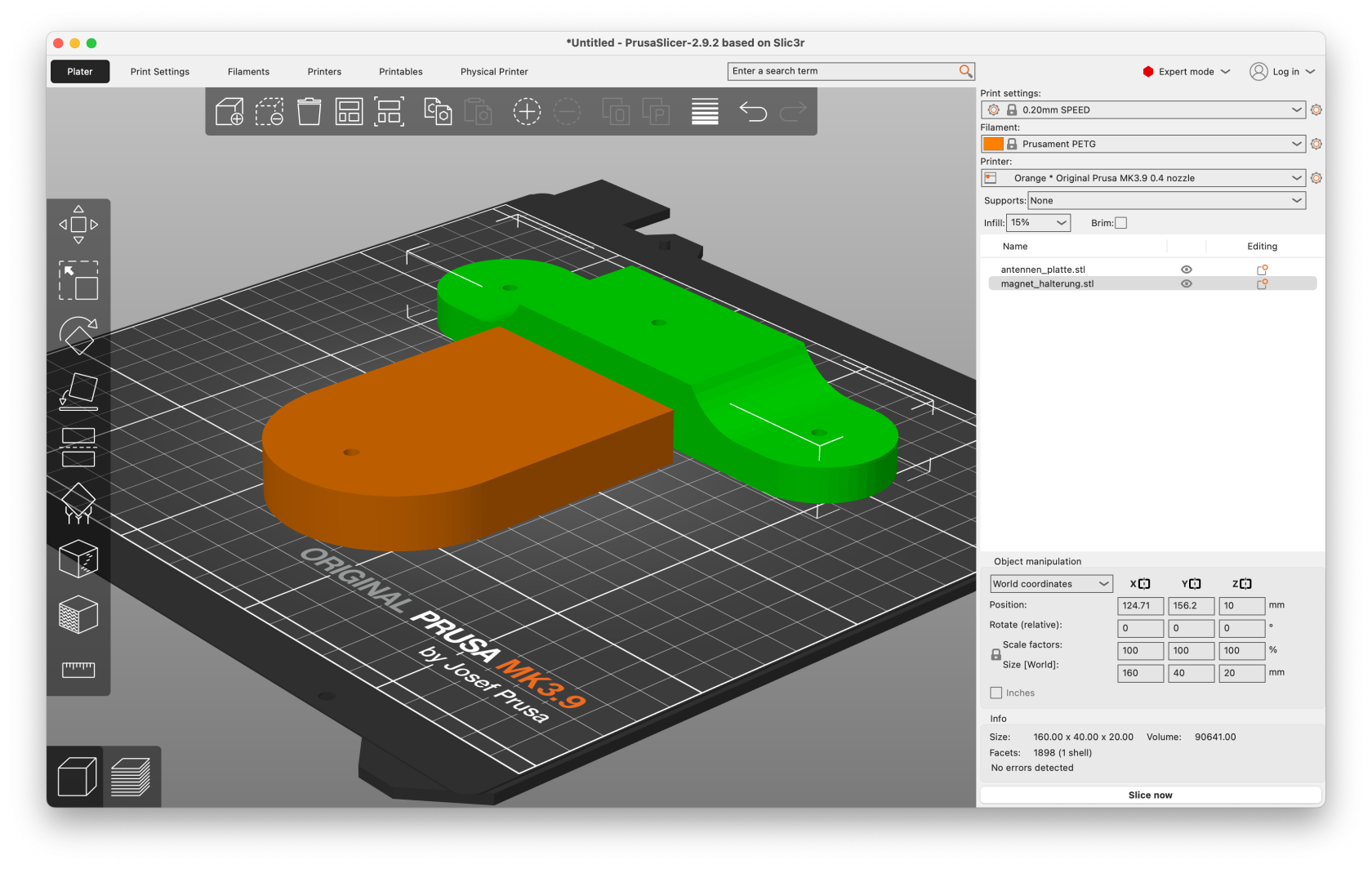This screenshot has height=869, width=1372.
Task: Click the Arrange objects icon
Action: pos(349,111)
